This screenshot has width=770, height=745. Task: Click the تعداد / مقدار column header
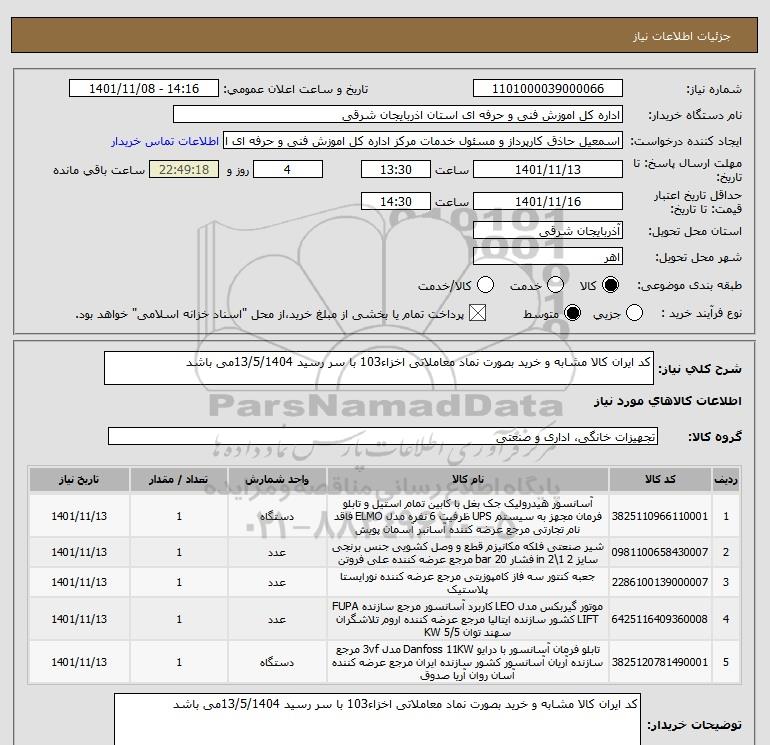click(179, 479)
